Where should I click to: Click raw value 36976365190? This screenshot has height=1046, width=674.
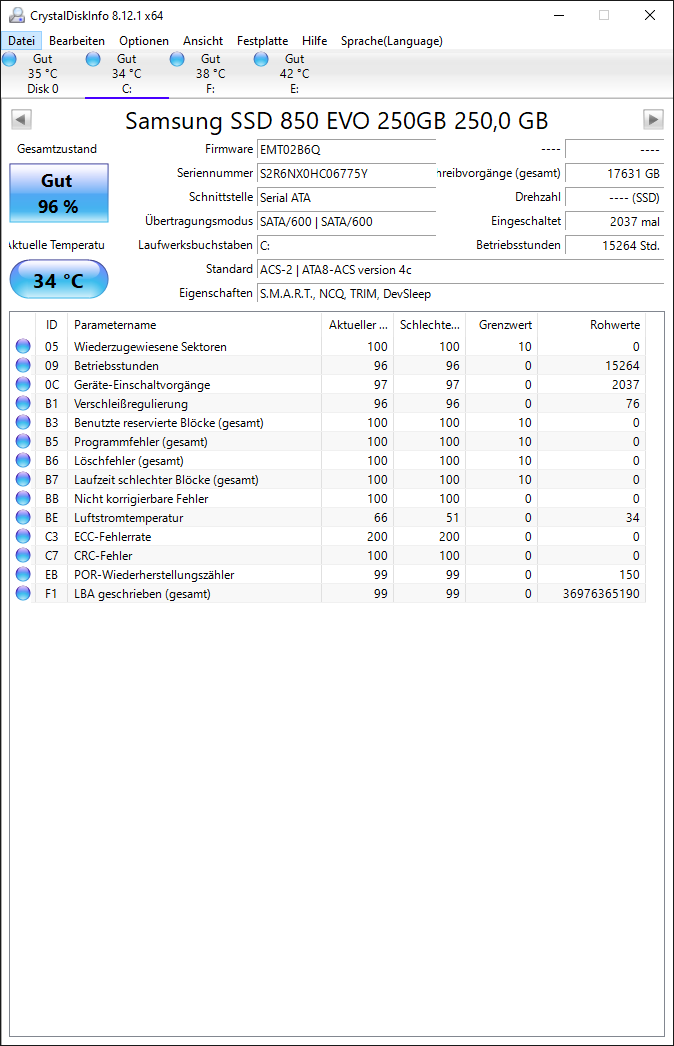(601, 594)
